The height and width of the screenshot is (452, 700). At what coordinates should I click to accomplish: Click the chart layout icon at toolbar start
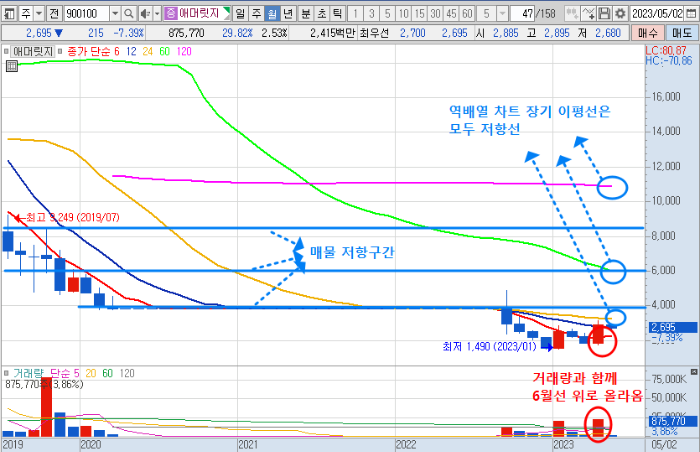click(x=9, y=13)
